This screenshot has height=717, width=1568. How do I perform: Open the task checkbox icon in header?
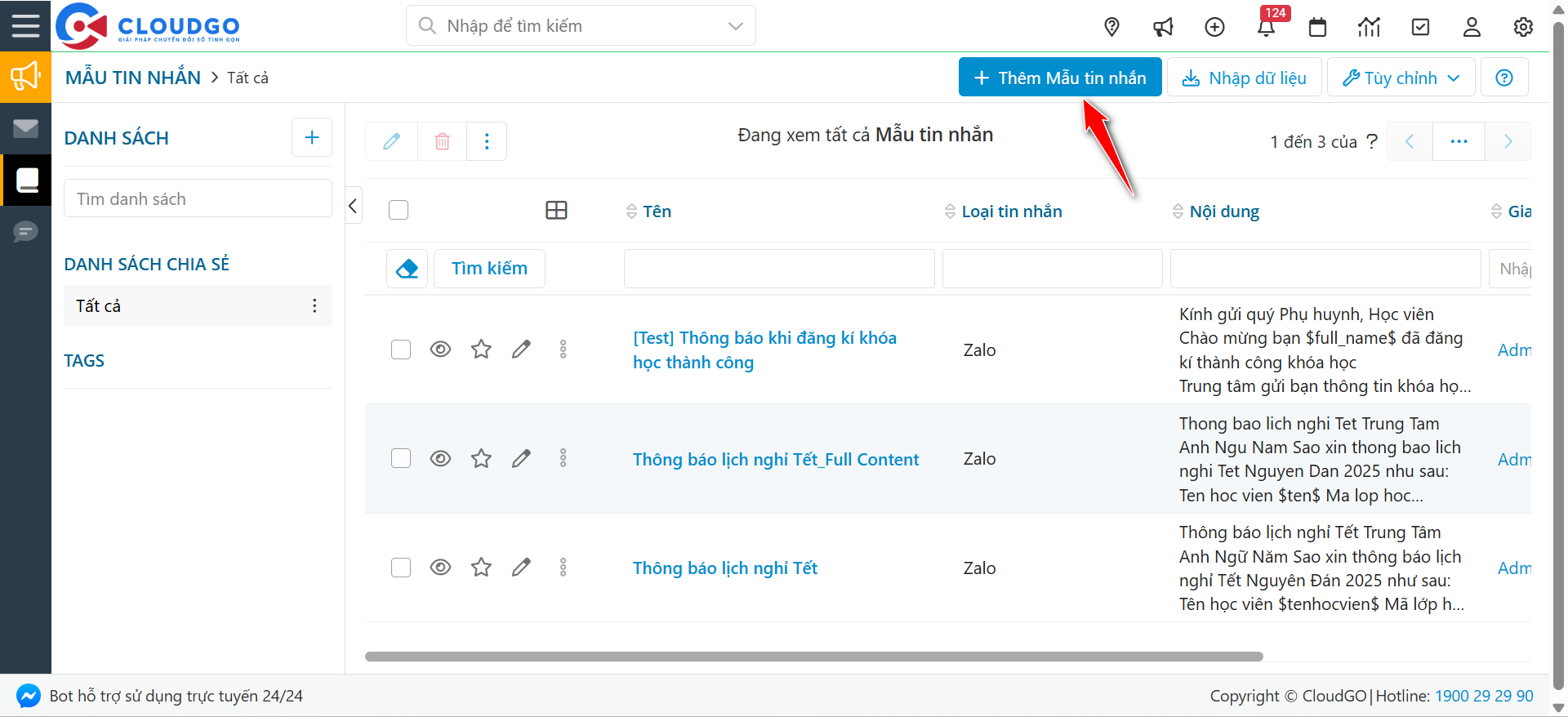click(x=1420, y=27)
